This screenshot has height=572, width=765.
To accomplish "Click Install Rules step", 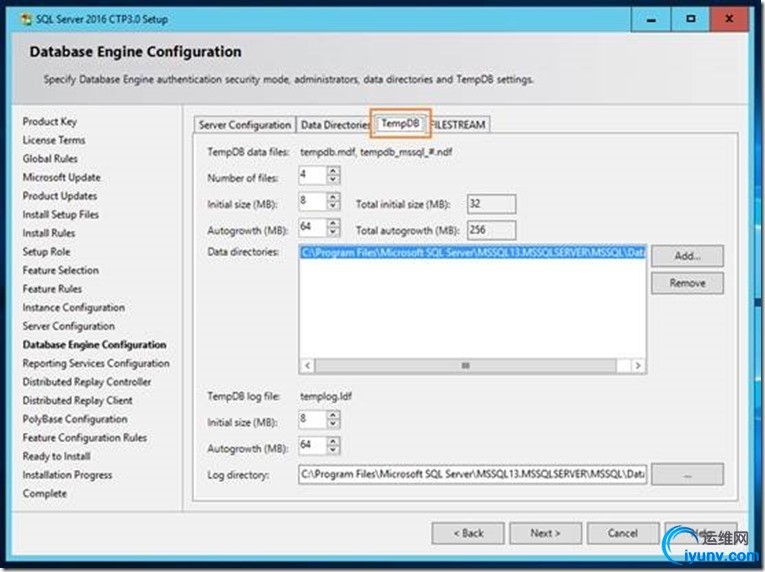I will (x=49, y=233).
